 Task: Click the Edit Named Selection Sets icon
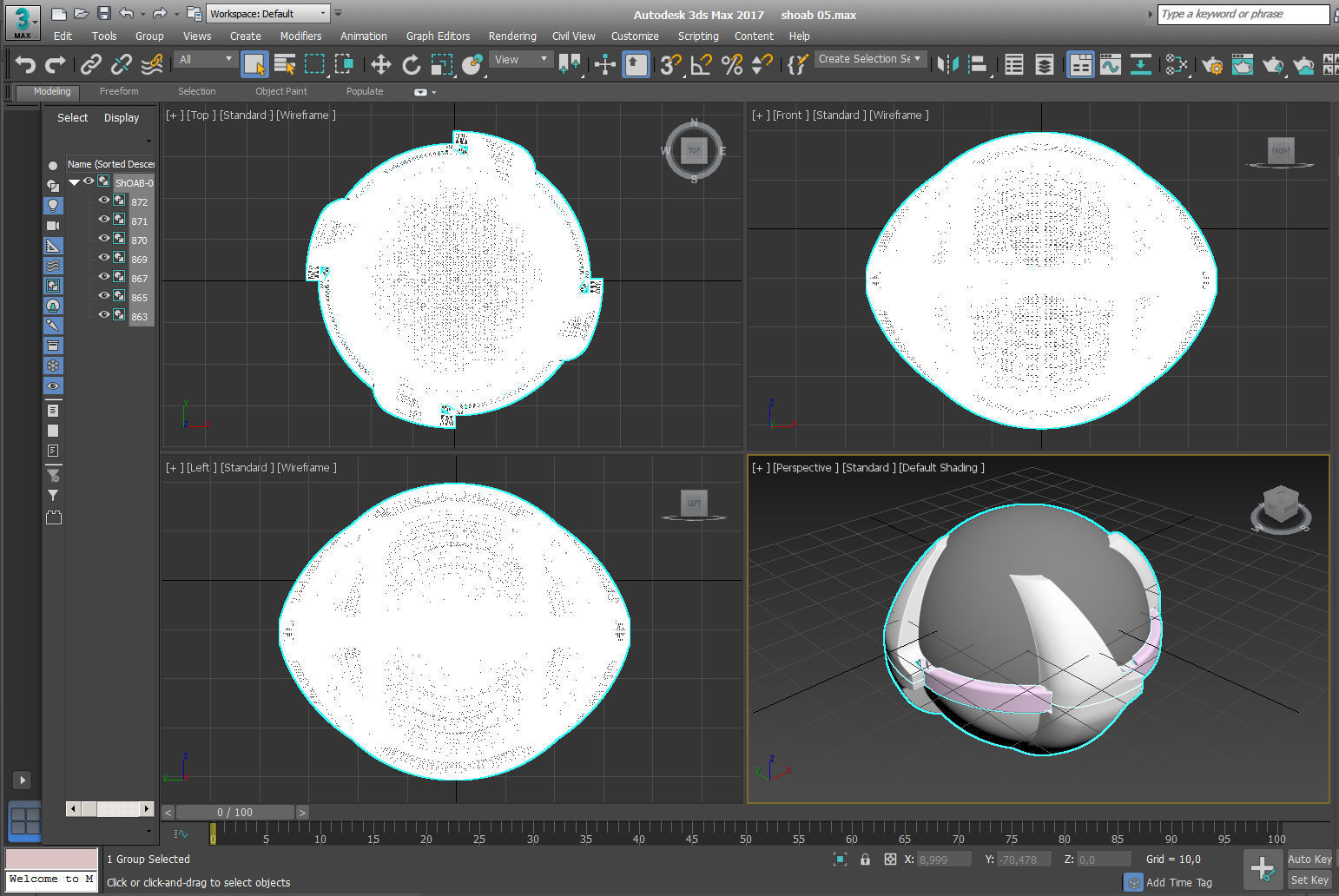click(x=796, y=64)
